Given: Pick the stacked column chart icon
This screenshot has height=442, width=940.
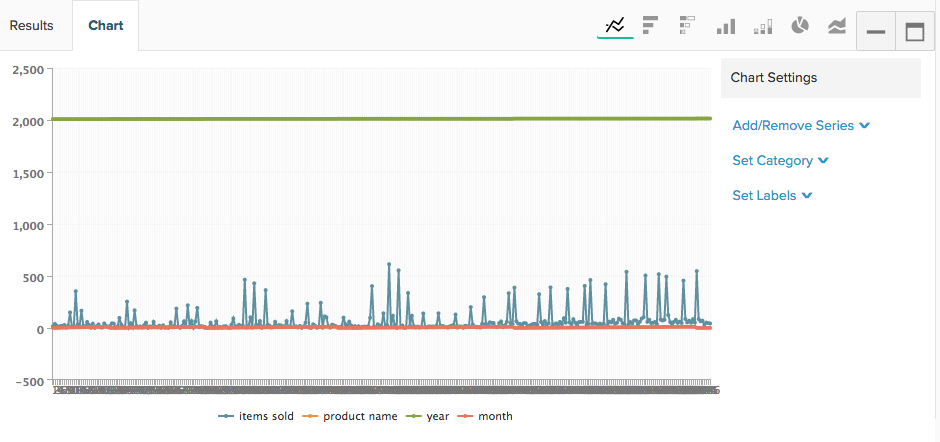Looking at the screenshot, I should click(763, 26).
